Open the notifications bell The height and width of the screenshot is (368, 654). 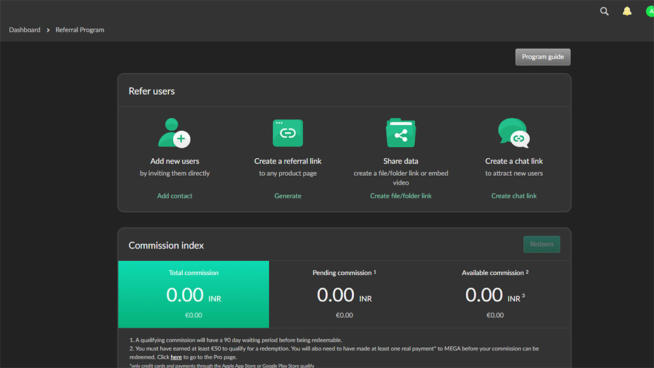point(627,11)
